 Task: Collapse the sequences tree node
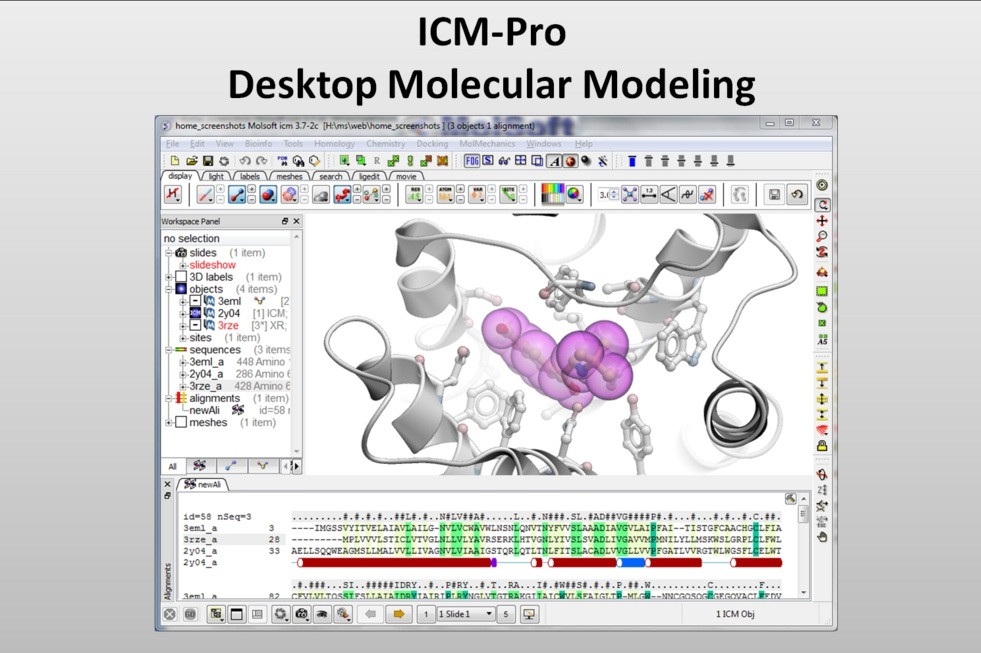point(168,350)
